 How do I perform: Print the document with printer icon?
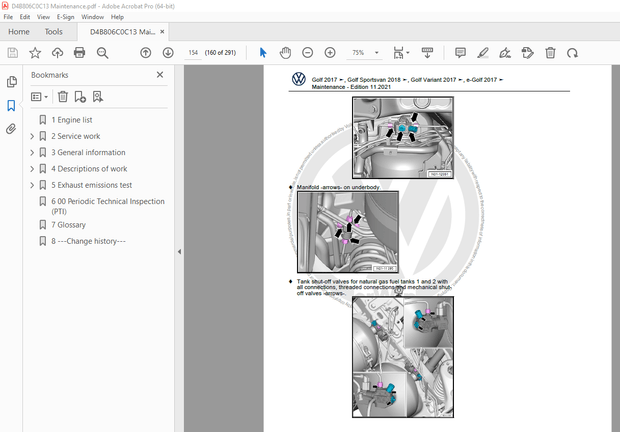point(79,53)
